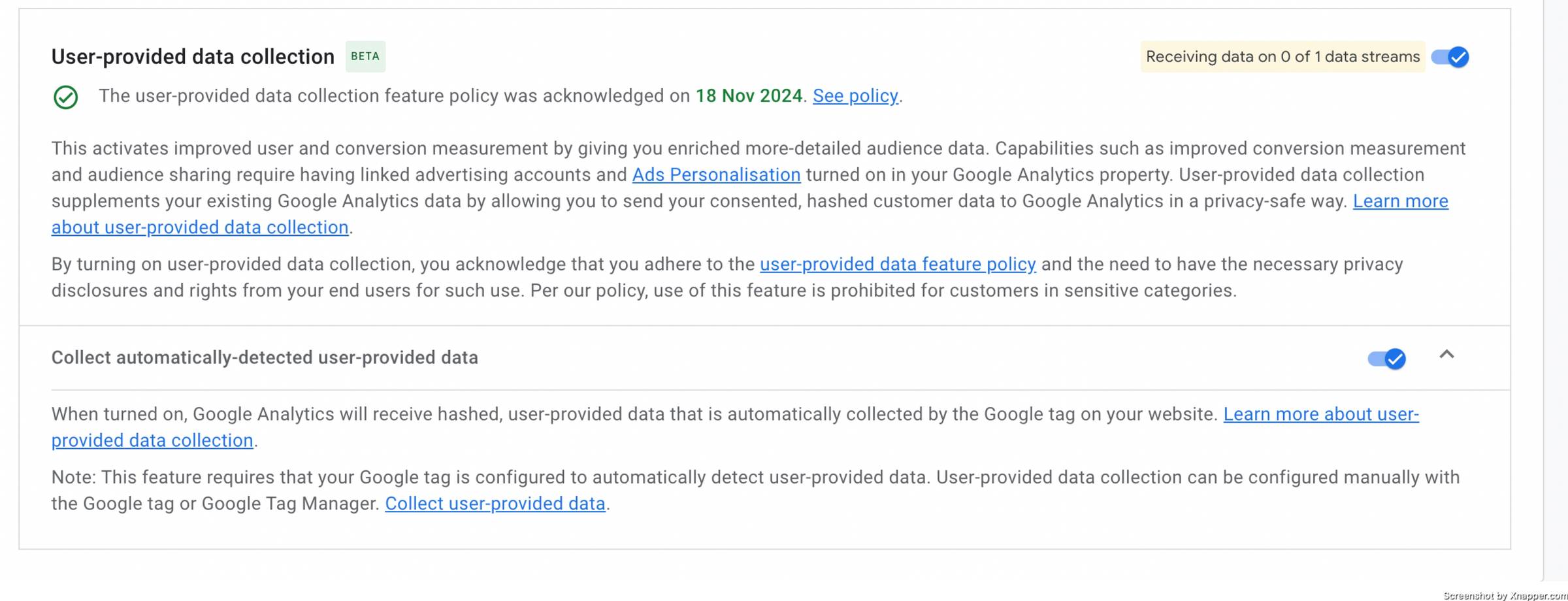Screen dimensions: 1568x601
Task: Click the Collect automatically-detected user-provided data header
Action: tap(265, 358)
